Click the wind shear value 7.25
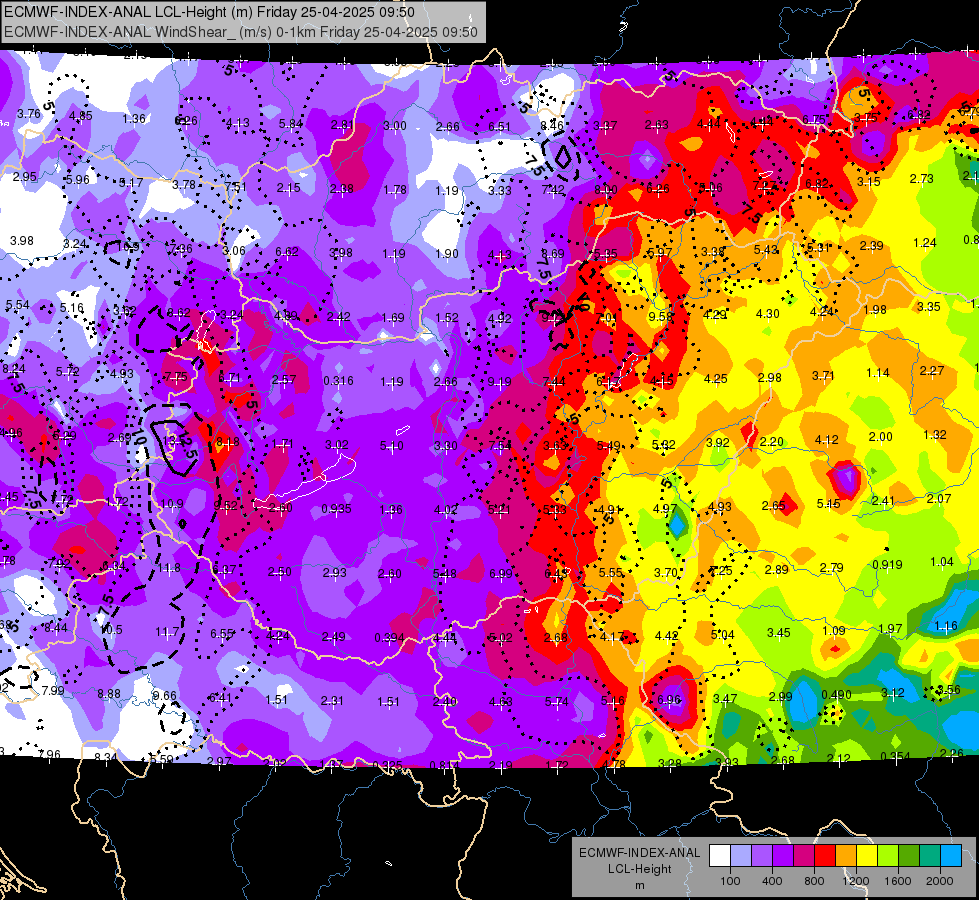Screen dimensions: 979x900 point(721,570)
